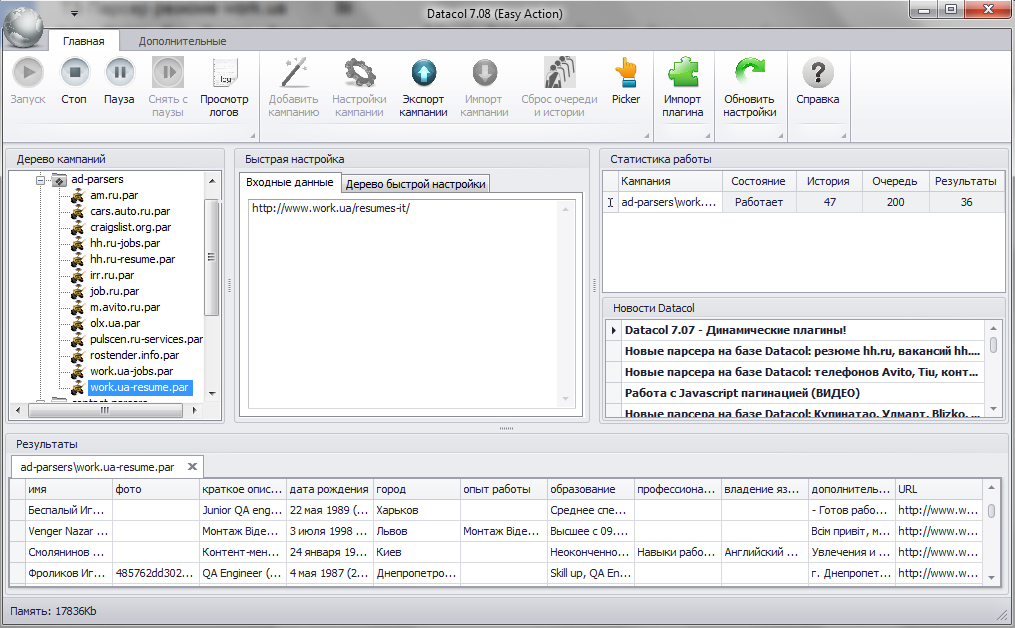
Task: Expand the Datacol 7.07 news item arrow
Action: tap(614, 330)
